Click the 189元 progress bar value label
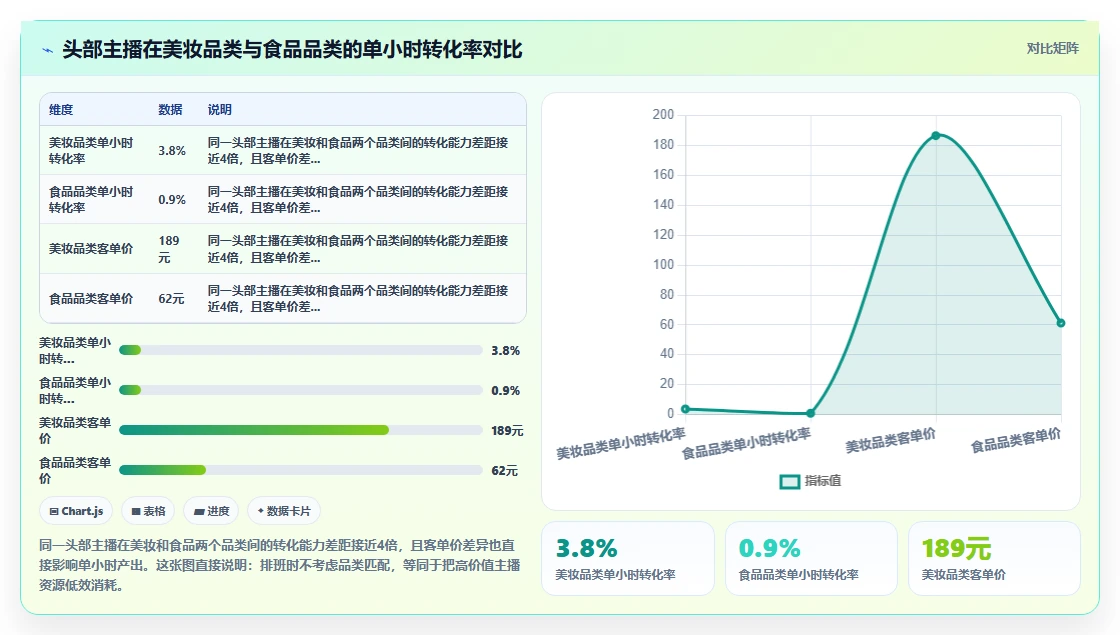The width and height of the screenshot is (1120, 635). (x=507, y=431)
